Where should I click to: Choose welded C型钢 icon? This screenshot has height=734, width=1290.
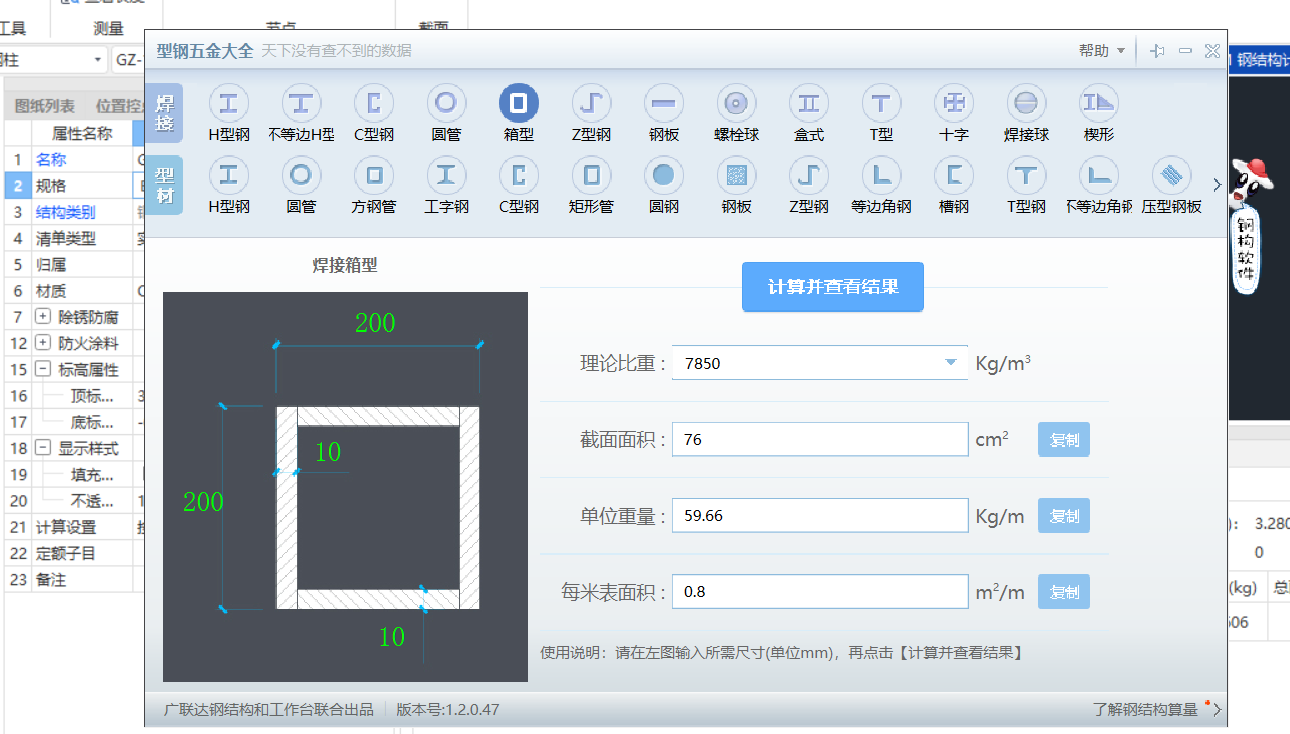pos(374,102)
